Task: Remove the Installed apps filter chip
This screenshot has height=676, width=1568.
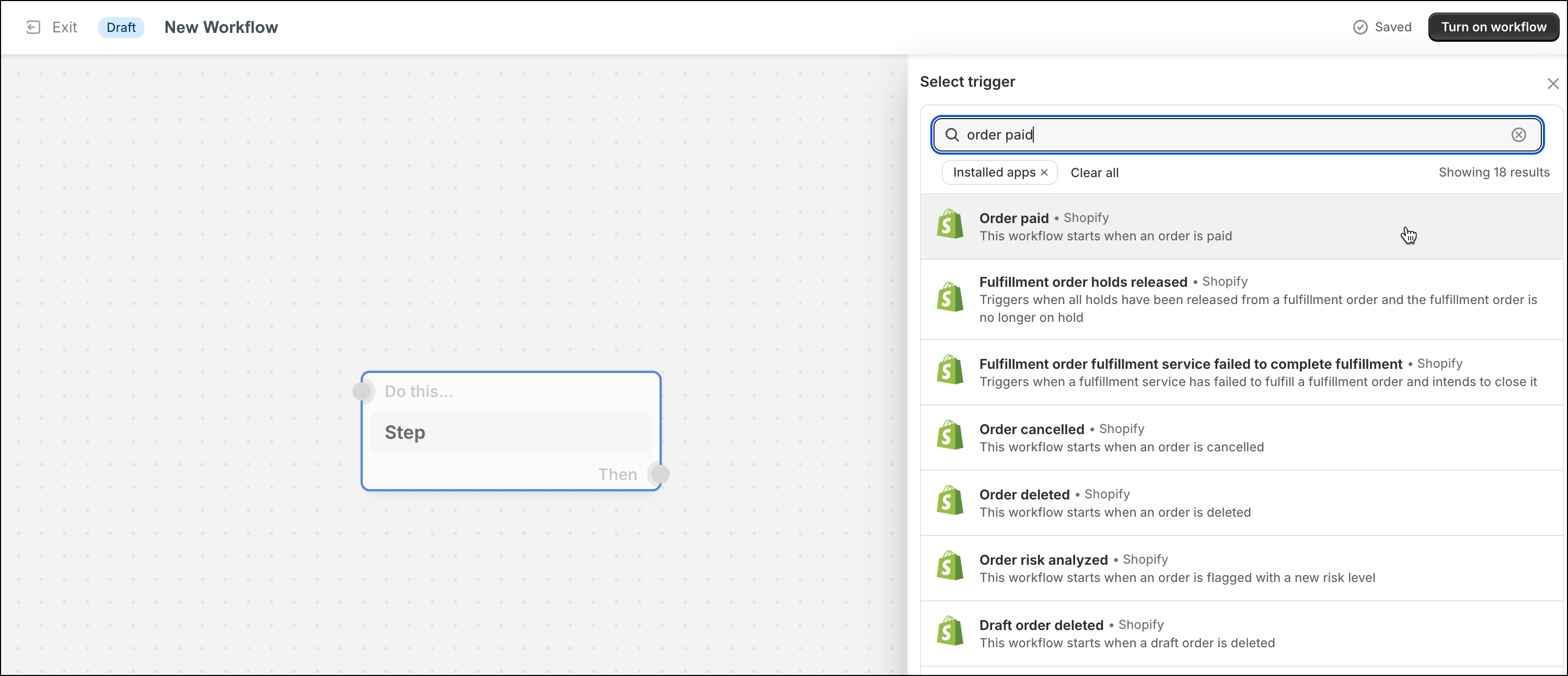Action: tap(1044, 173)
